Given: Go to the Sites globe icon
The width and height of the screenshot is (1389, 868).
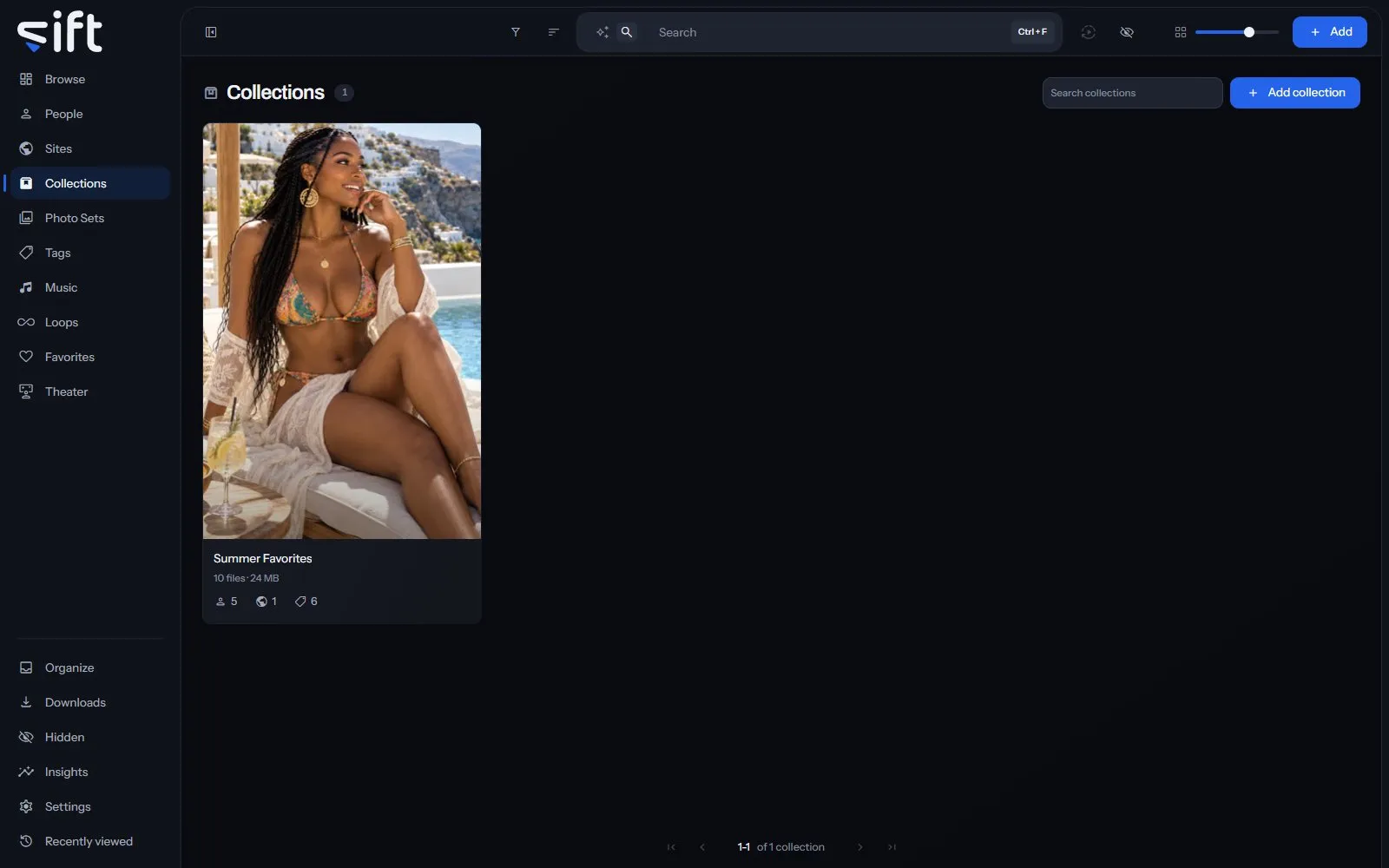Looking at the screenshot, I should 26,148.
